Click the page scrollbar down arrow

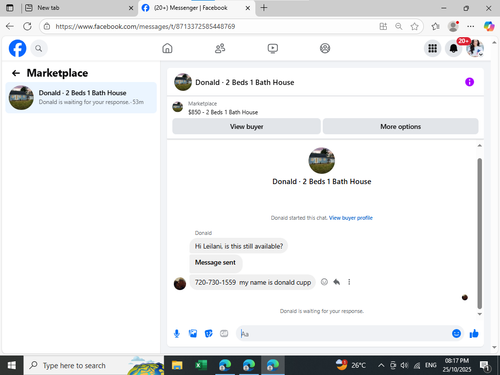(494, 347)
